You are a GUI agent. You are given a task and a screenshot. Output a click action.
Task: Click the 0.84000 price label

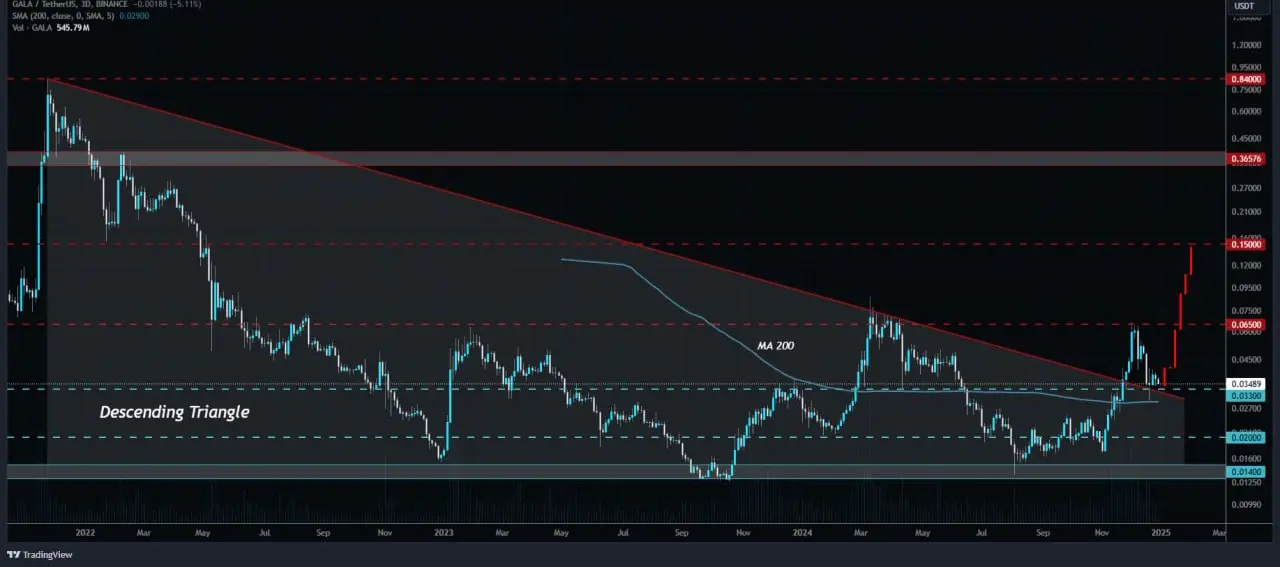point(1245,78)
